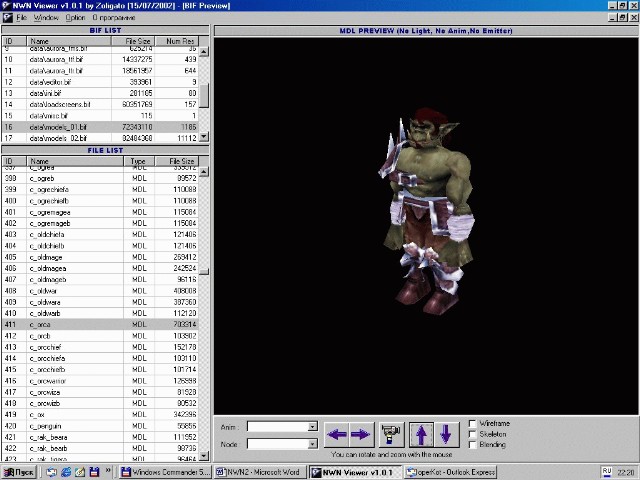The width and height of the screenshot is (640, 480).
Task: Open the Option menu
Action: pos(75,18)
